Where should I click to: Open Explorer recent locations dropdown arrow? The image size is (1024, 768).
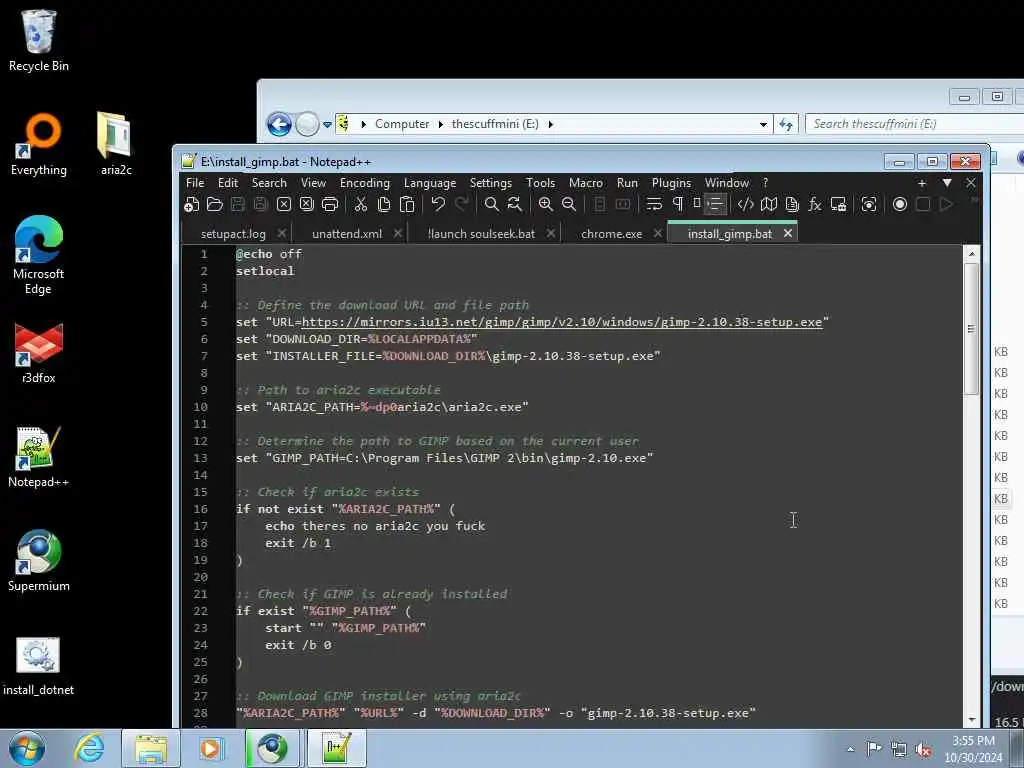[x=327, y=124]
